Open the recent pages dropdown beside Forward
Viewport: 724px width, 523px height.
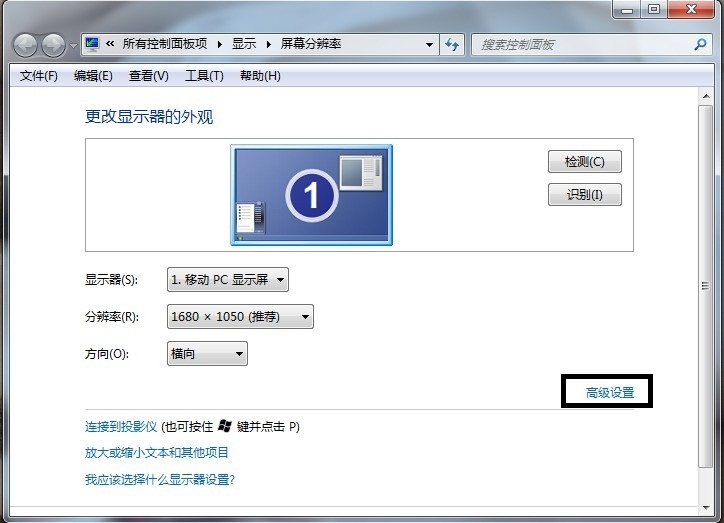coord(73,46)
